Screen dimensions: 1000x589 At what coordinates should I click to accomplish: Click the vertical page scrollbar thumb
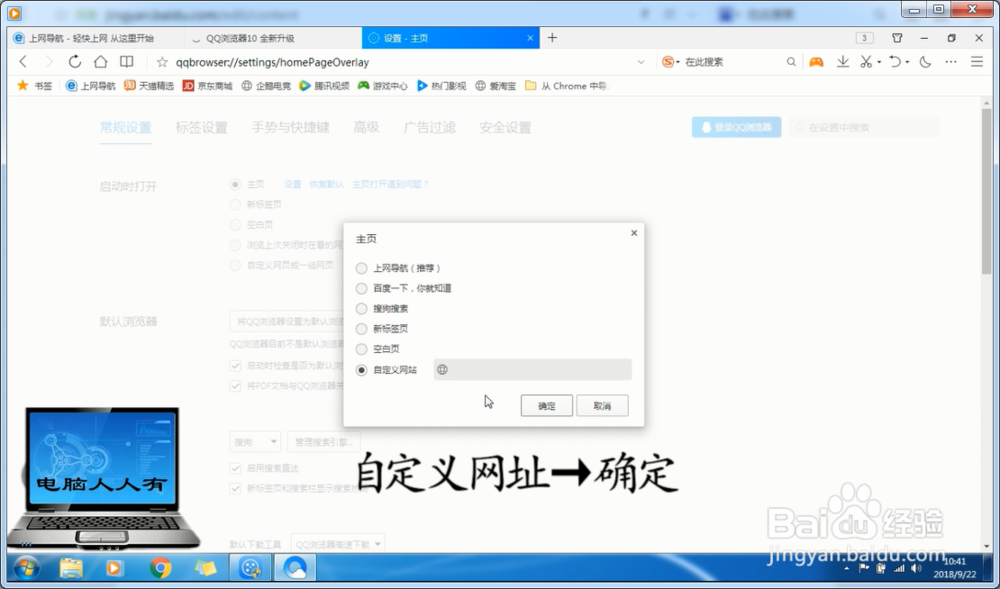click(987, 191)
